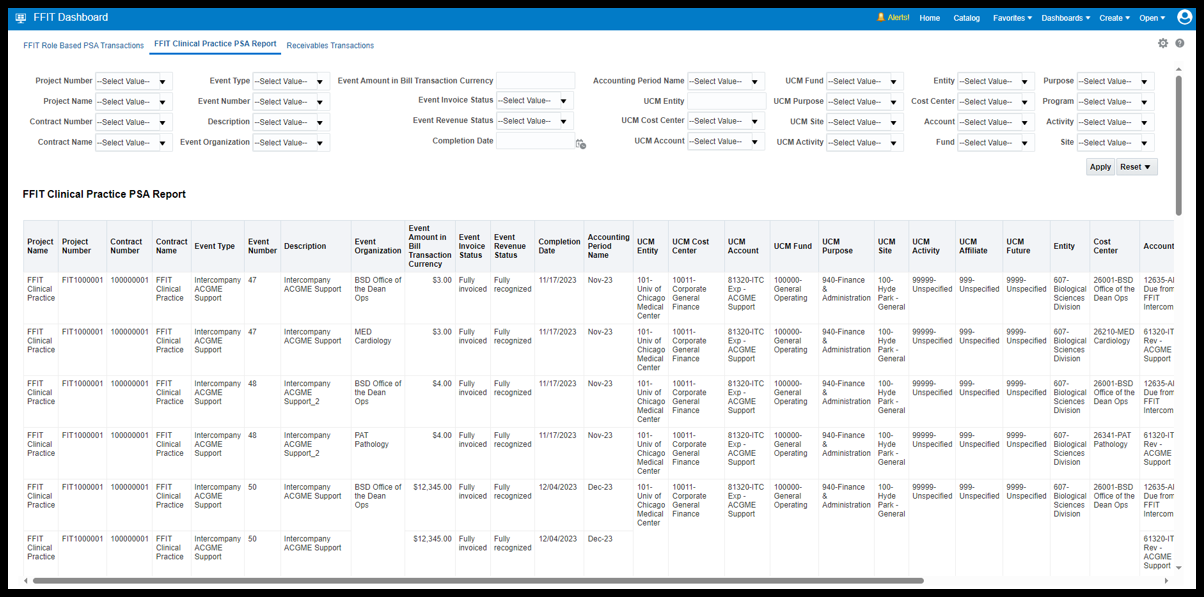
Task: Click the Accounting Period Name column header
Action: (608, 246)
